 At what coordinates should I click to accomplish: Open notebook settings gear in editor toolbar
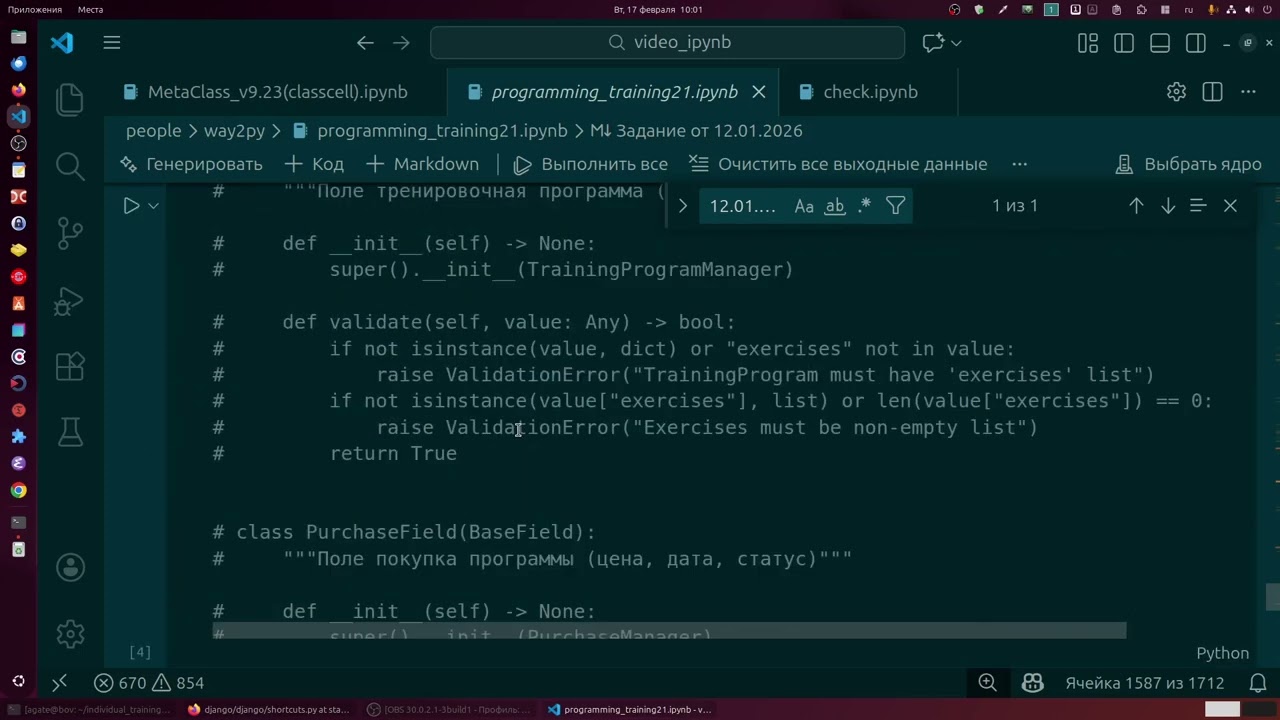[1176, 92]
